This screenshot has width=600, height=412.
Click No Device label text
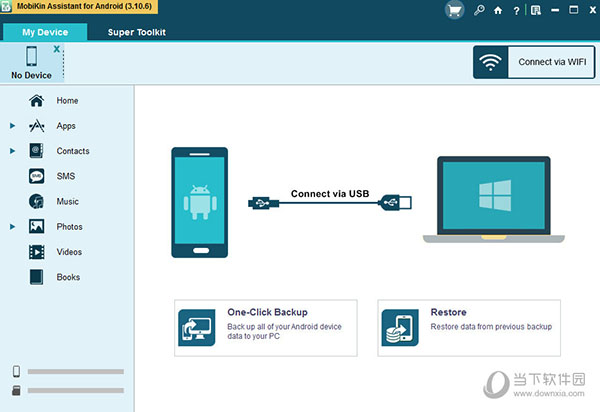(x=31, y=75)
